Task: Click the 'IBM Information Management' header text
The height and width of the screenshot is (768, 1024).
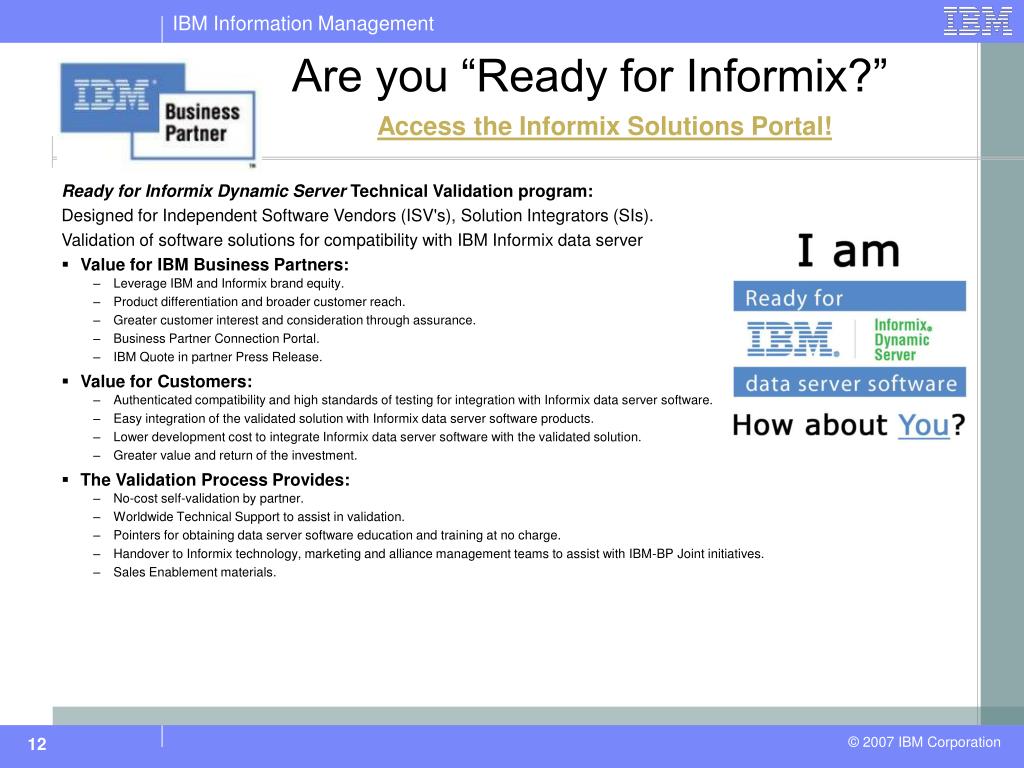Action: [x=303, y=24]
